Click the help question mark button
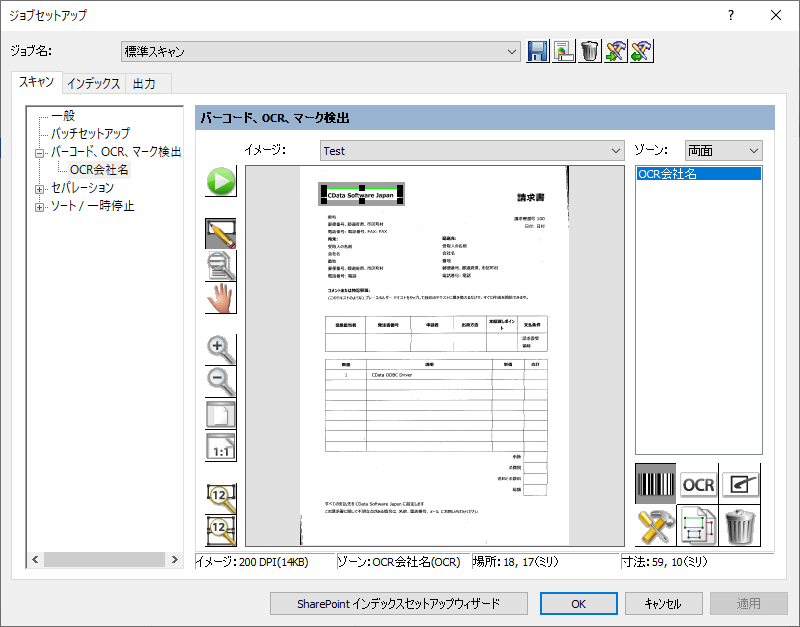This screenshot has width=800, height=627. 731,15
